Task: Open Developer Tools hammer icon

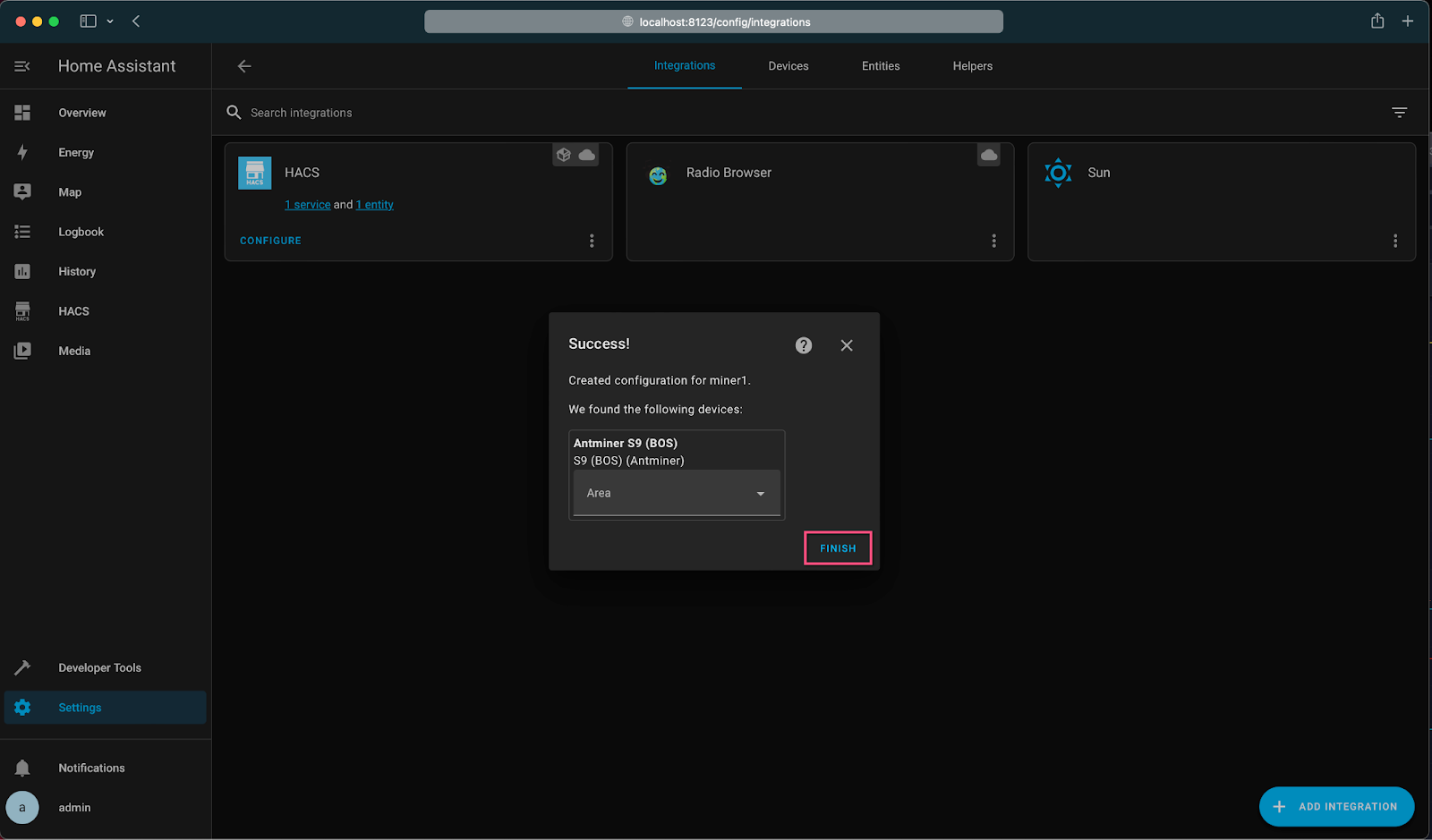Action: pos(22,667)
